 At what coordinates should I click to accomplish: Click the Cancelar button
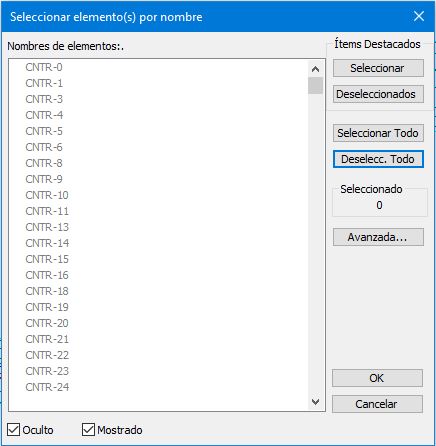click(x=377, y=404)
